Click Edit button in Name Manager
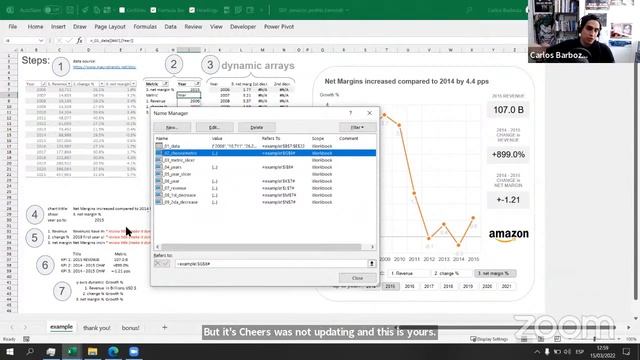 point(214,127)
